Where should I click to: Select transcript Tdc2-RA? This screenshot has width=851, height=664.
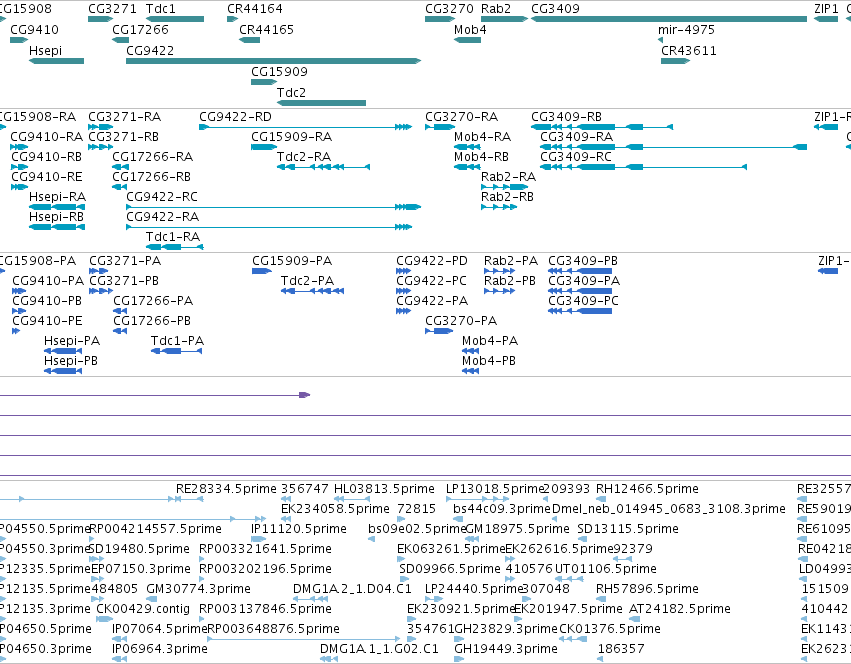click(x=303, y=157)
